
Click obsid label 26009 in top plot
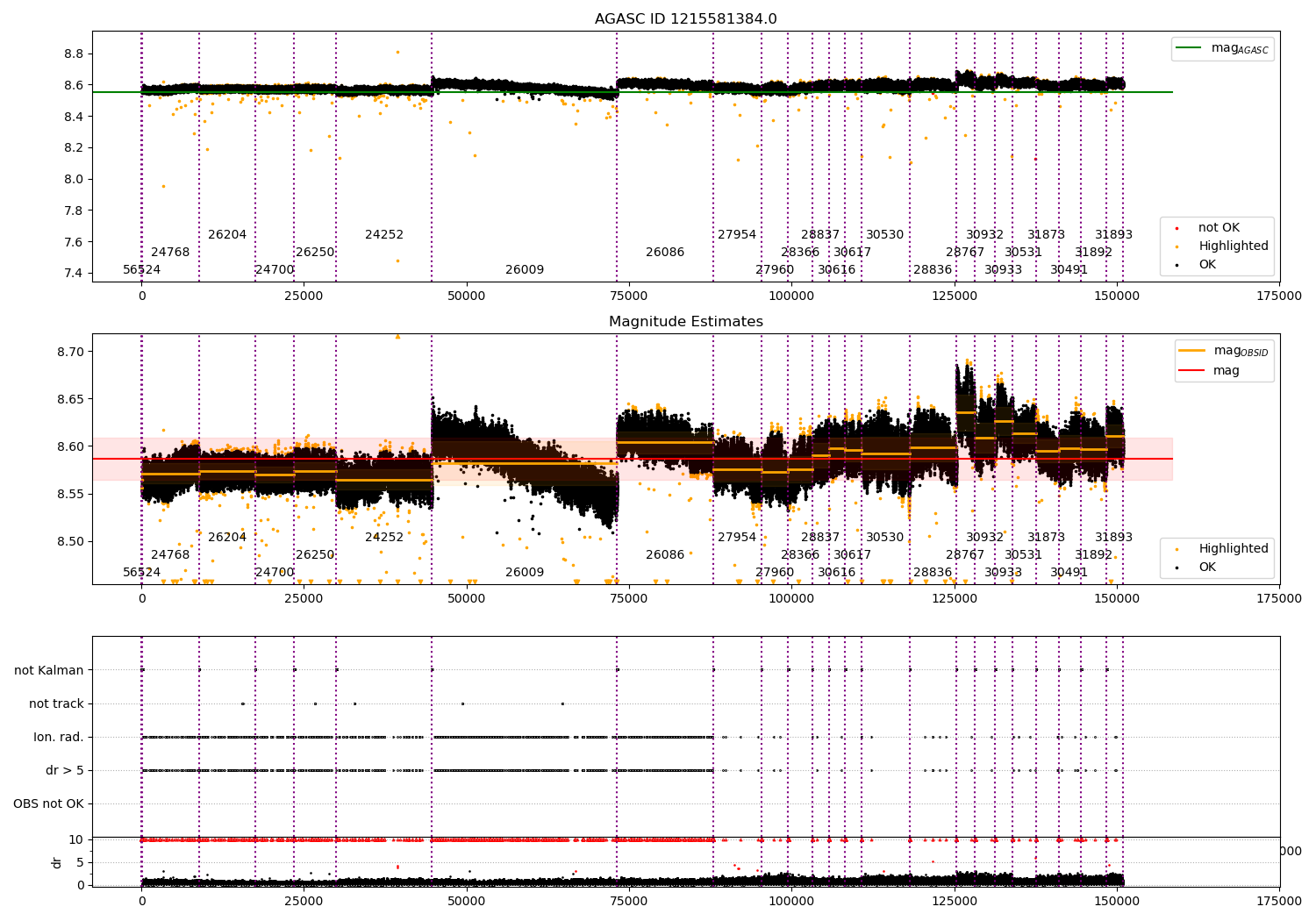tap(525, 269)
